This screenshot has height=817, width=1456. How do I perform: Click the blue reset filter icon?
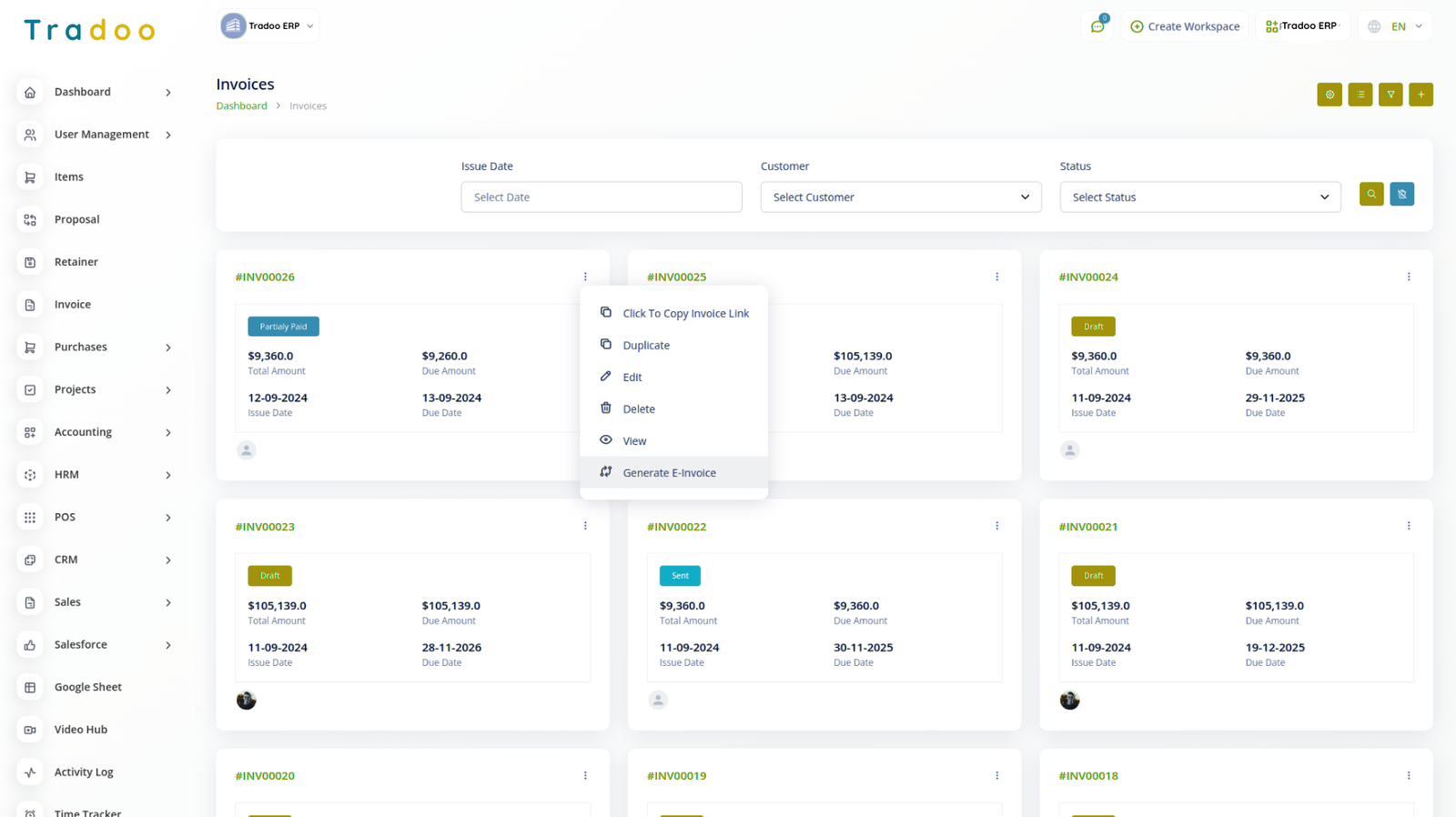point(1401,194)
